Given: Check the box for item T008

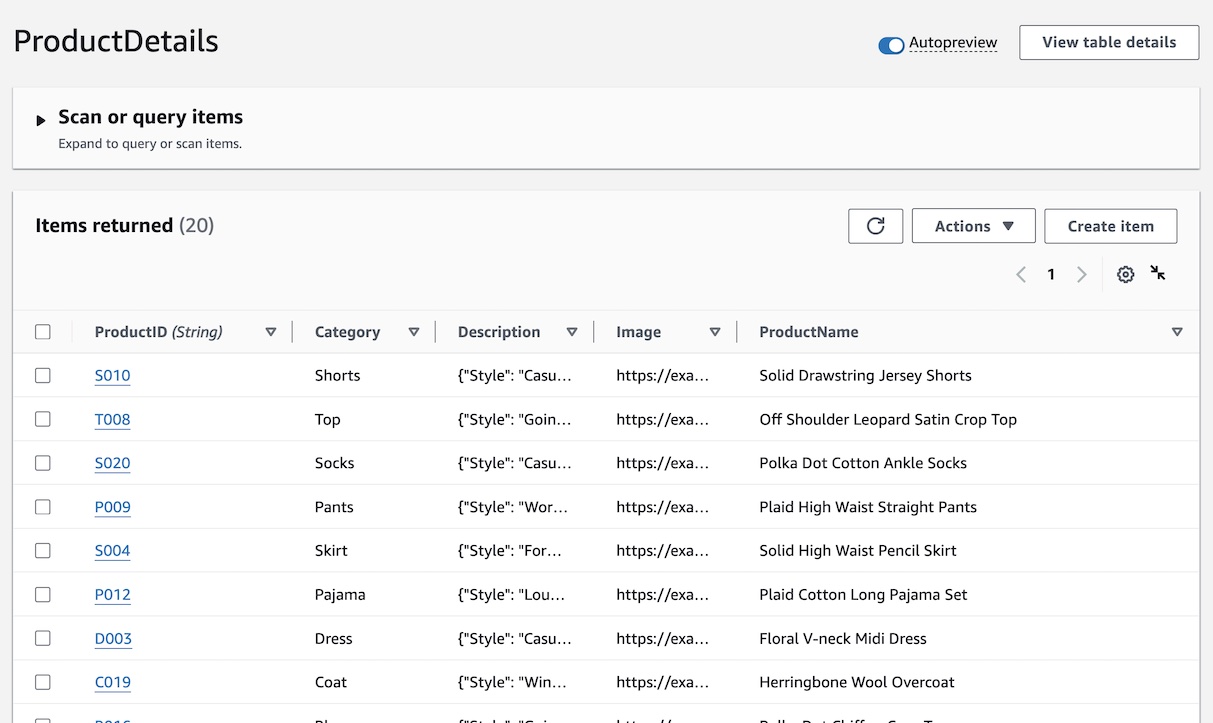Looking at the screenshot, I should [x=43, y=419].
